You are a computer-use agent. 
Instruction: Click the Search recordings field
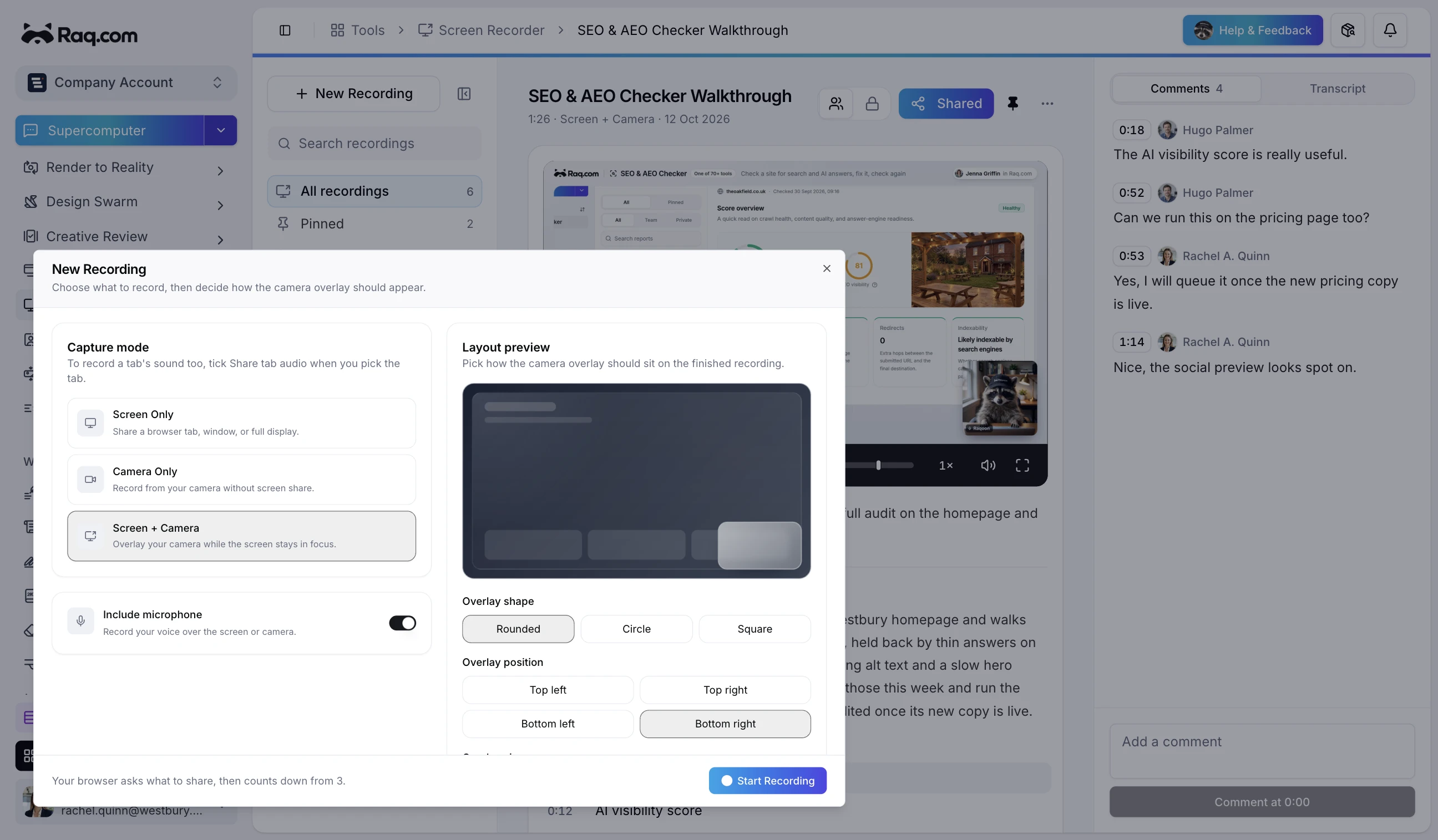point(374,144)
